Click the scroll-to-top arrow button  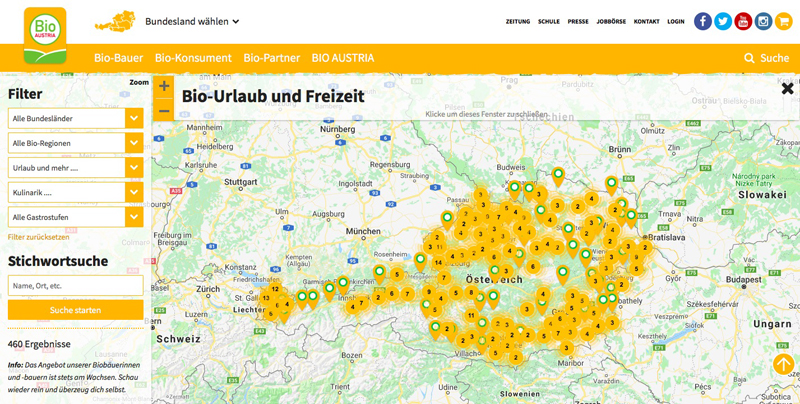tap(784, 364)
